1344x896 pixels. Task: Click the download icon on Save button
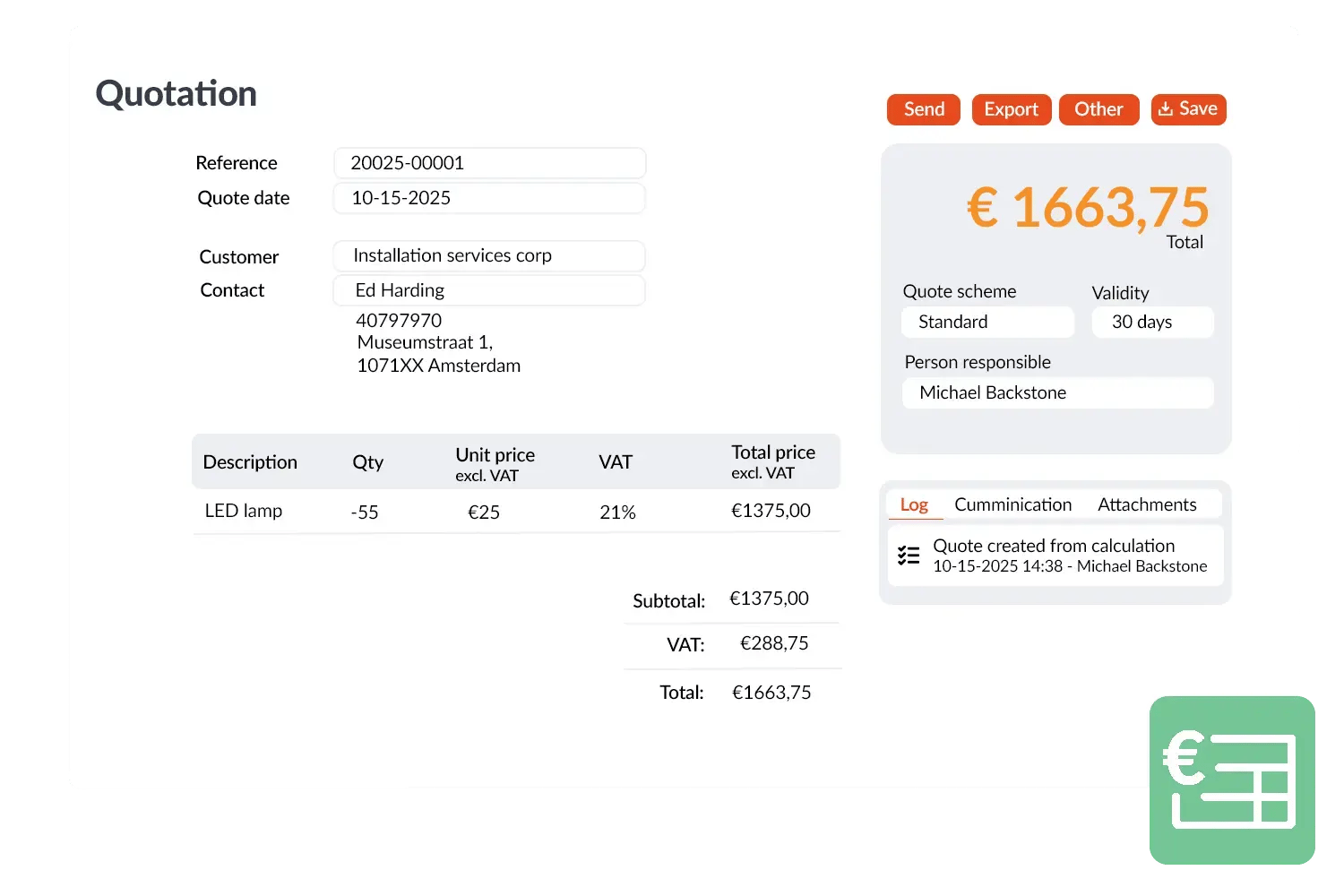click(1165, 109)
